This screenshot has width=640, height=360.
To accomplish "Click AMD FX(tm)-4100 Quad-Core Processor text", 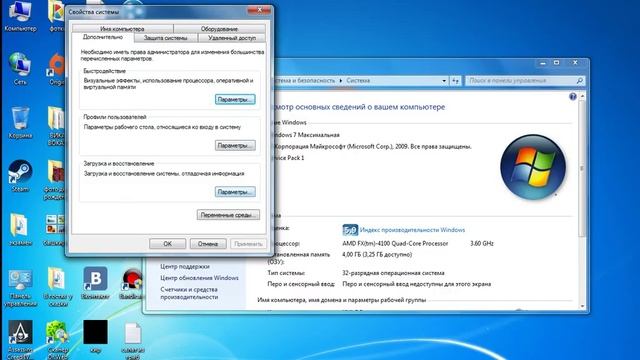I will tap(395, 243).
